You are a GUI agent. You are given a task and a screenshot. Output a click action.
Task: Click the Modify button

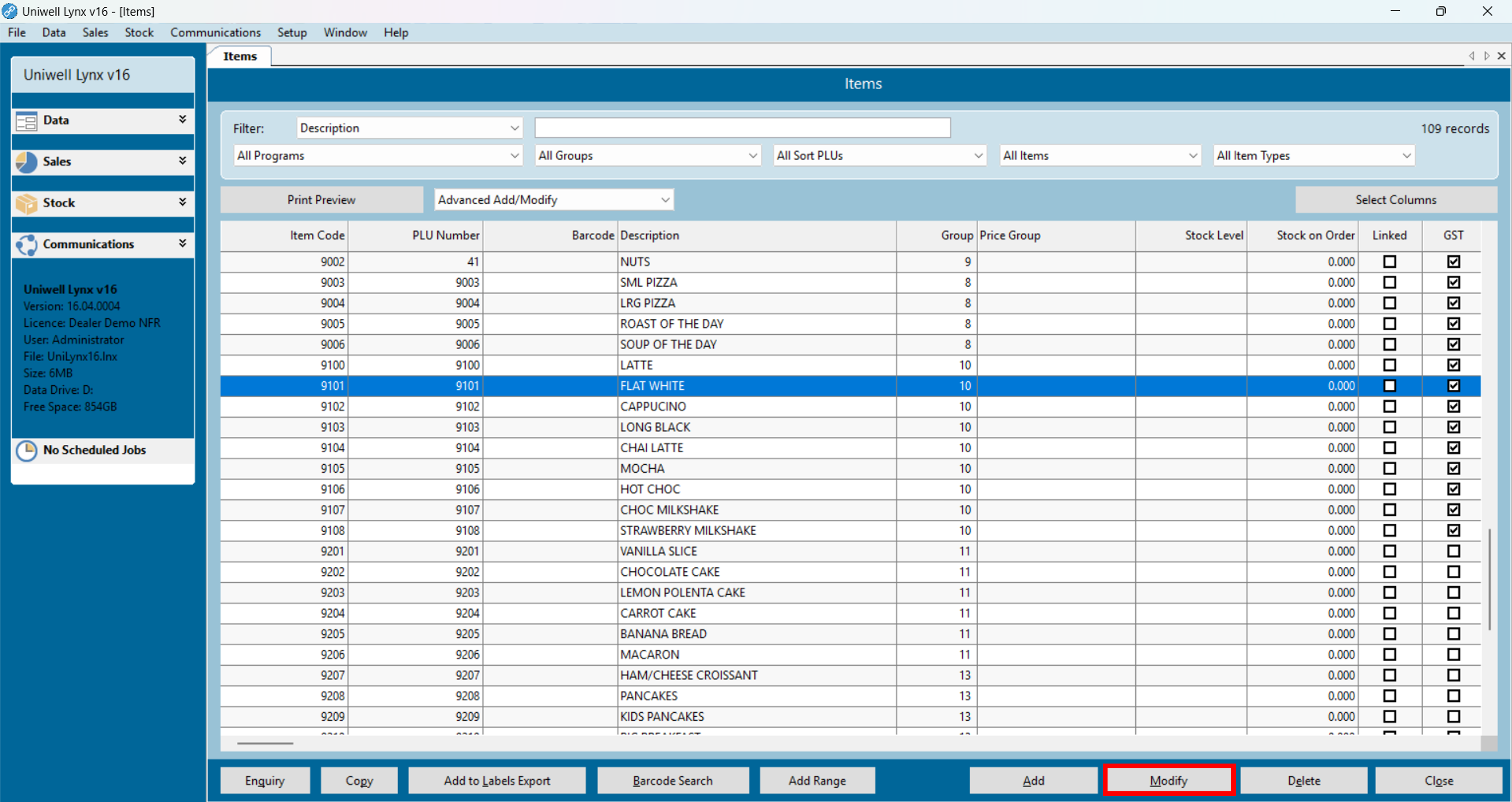pos(1168,781)
